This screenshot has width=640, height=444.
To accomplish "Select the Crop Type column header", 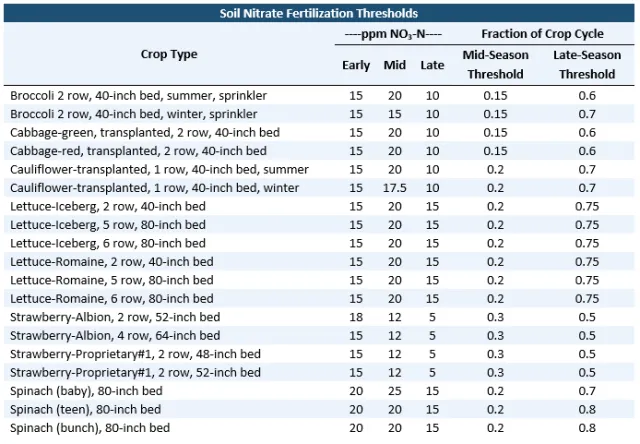I will coord(168,54).
